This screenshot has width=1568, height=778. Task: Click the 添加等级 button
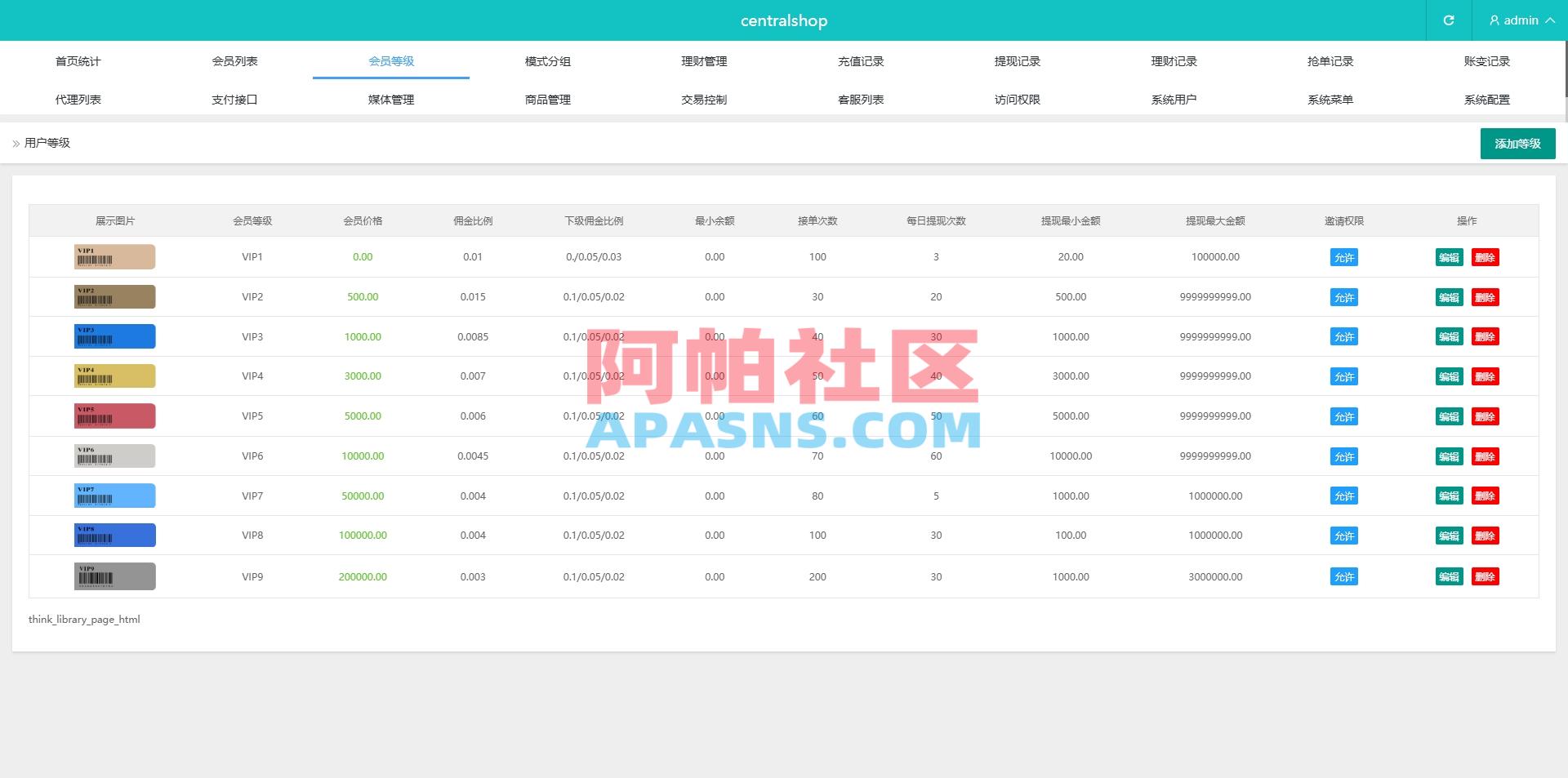point(1517,143)
